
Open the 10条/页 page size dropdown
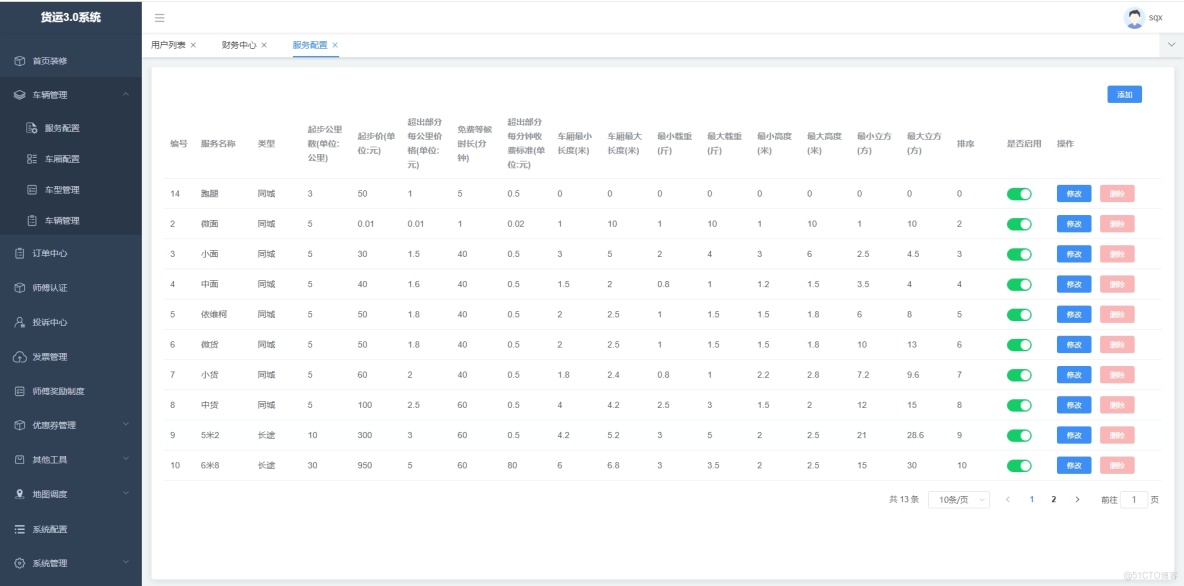(x=959, y=500)
